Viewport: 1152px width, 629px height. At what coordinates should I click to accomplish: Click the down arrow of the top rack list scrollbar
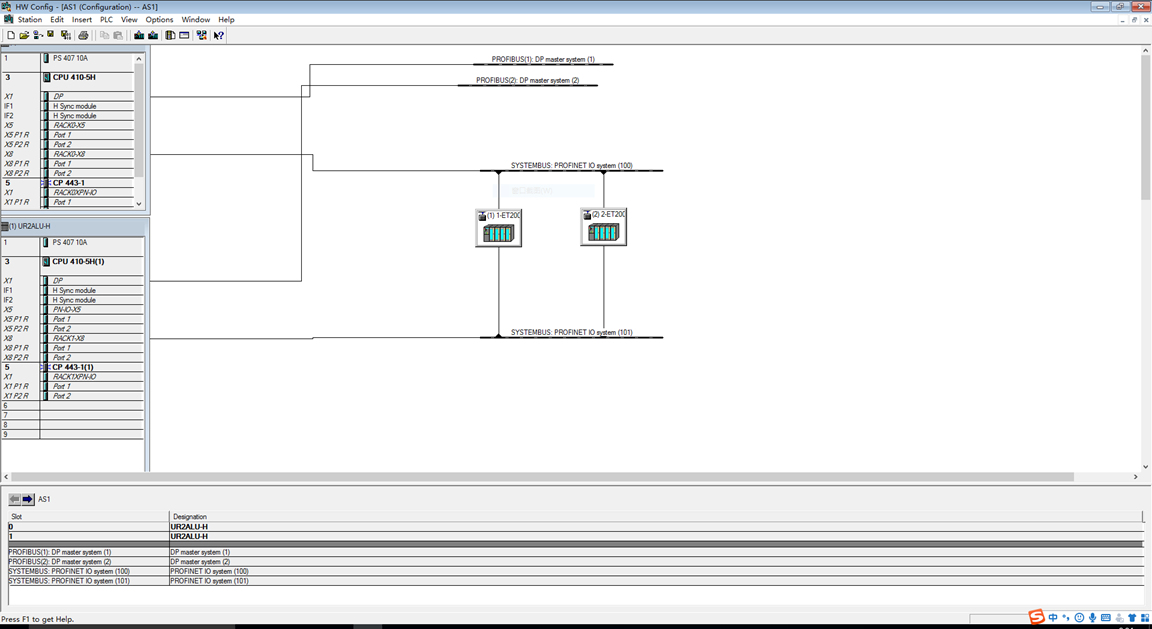point(139,204)
